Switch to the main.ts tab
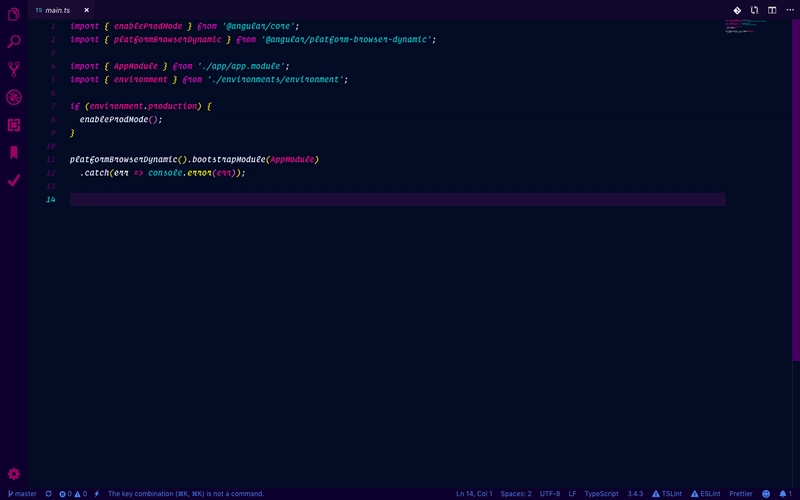 (x=57, y=10)
